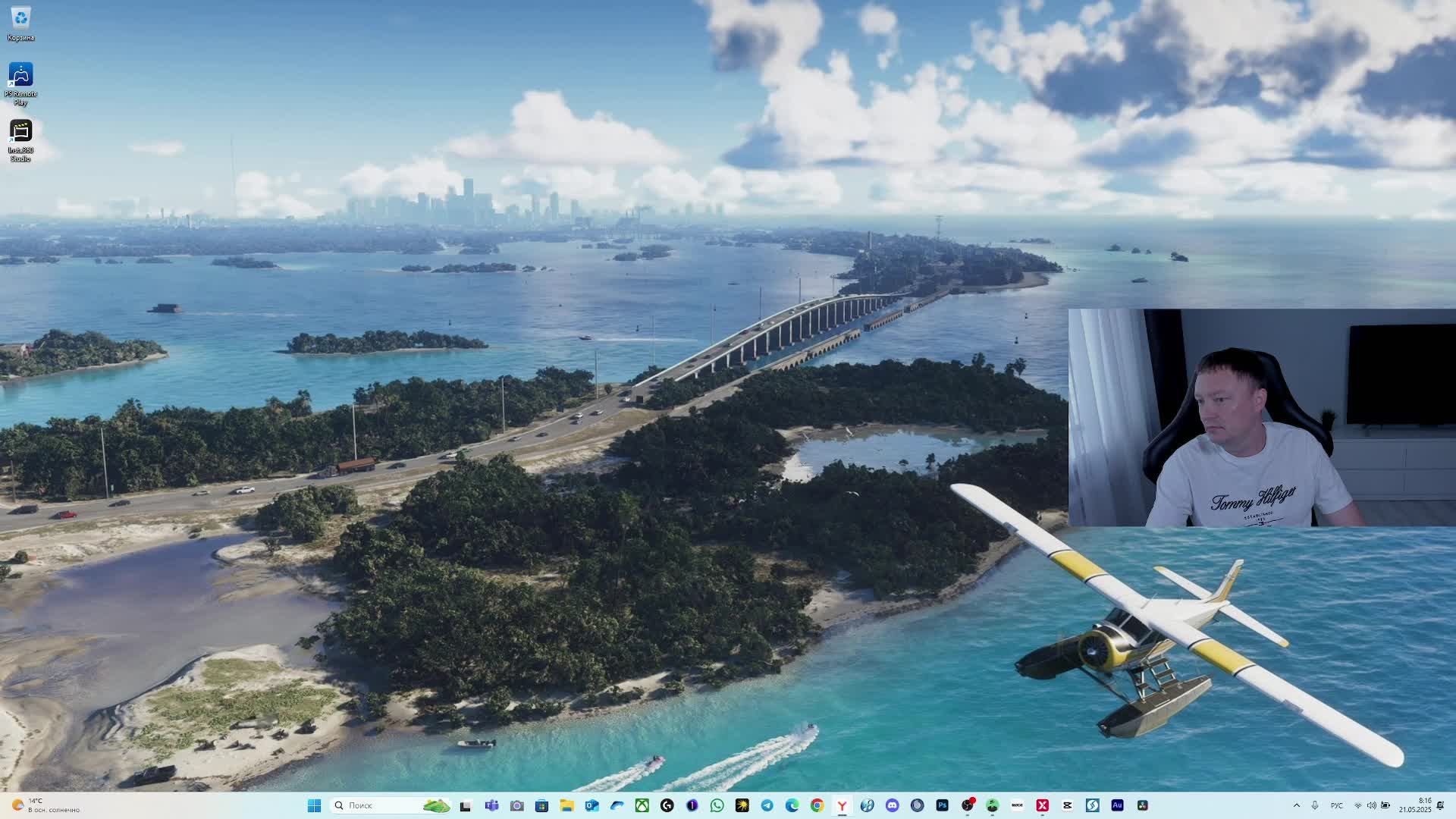Switch to the Yandex Browser window
1456x819 pixels.
click(842, 805)
